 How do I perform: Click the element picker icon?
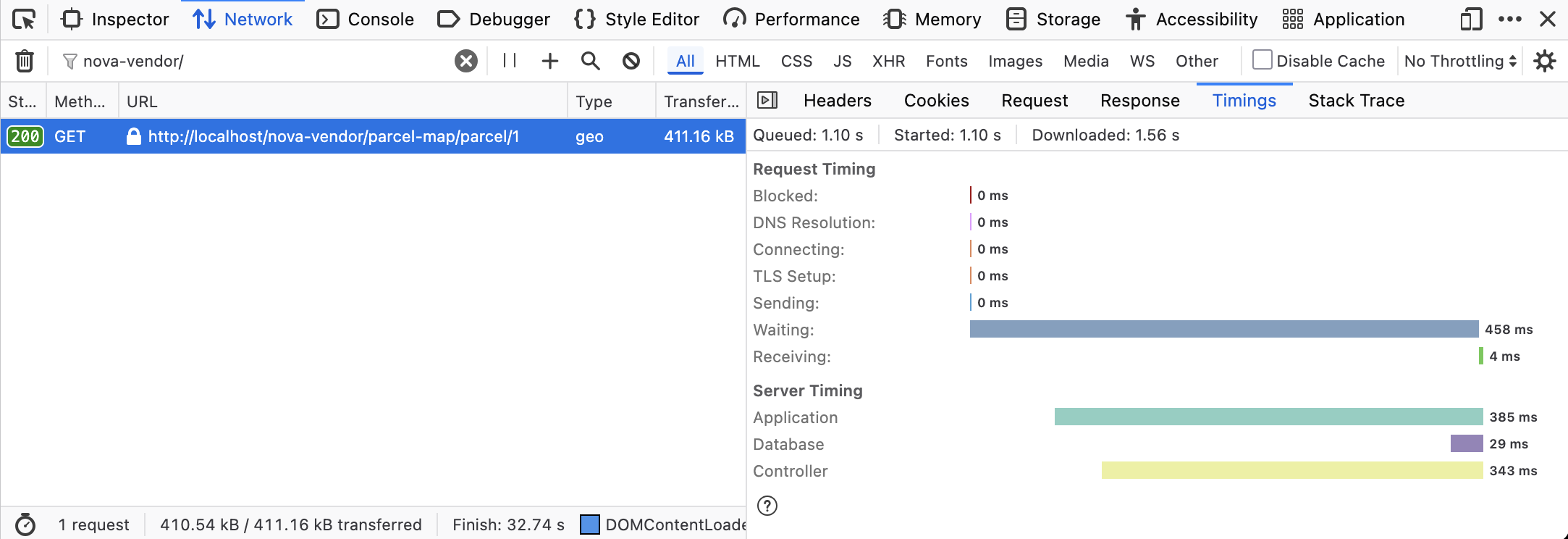[24, 20]
